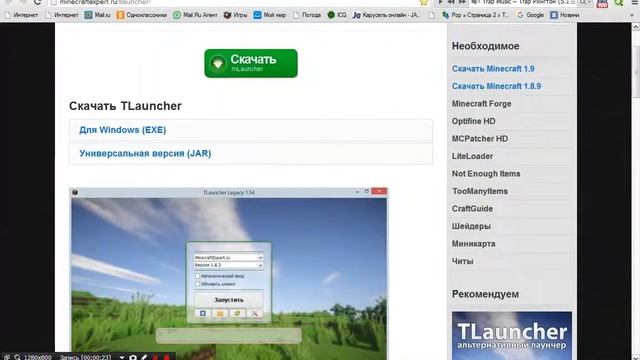Viewport: 640px width, 360px height.
Task: Open the Google bookmark
Action: 530,15
